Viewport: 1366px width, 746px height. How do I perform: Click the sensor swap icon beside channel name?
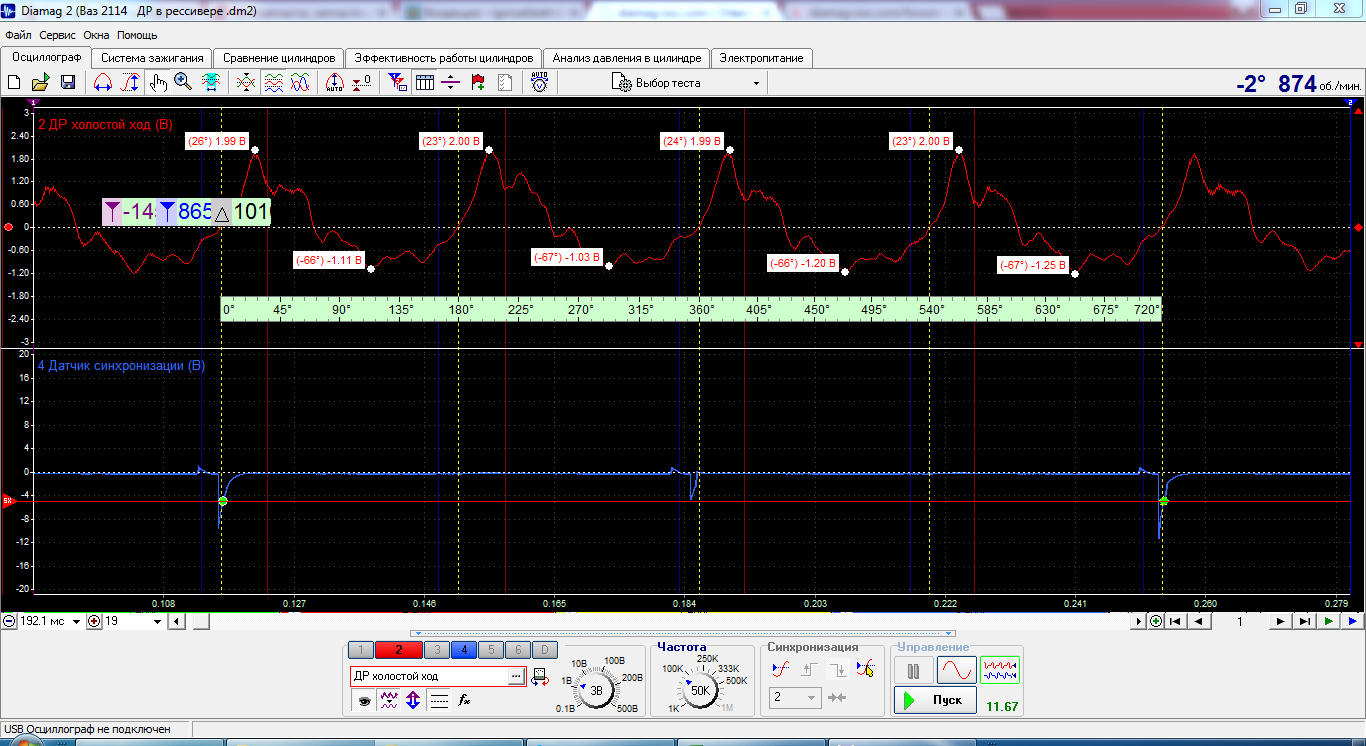[x=540, y=676]
